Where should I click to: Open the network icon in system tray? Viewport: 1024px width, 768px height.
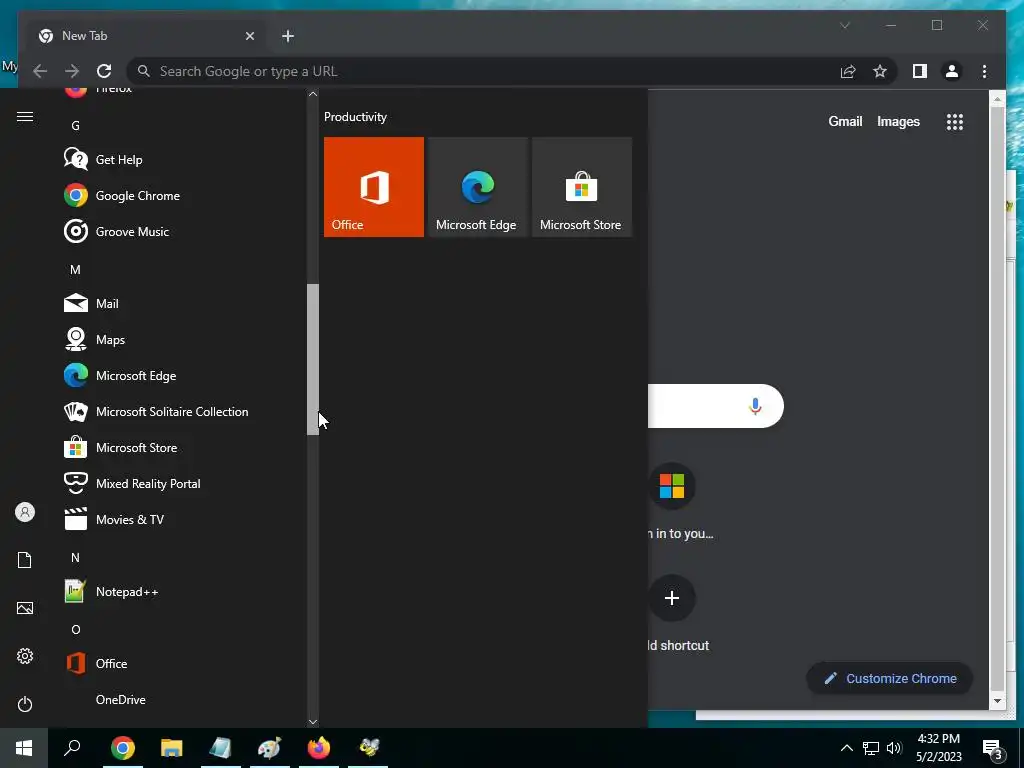(871, 748)
